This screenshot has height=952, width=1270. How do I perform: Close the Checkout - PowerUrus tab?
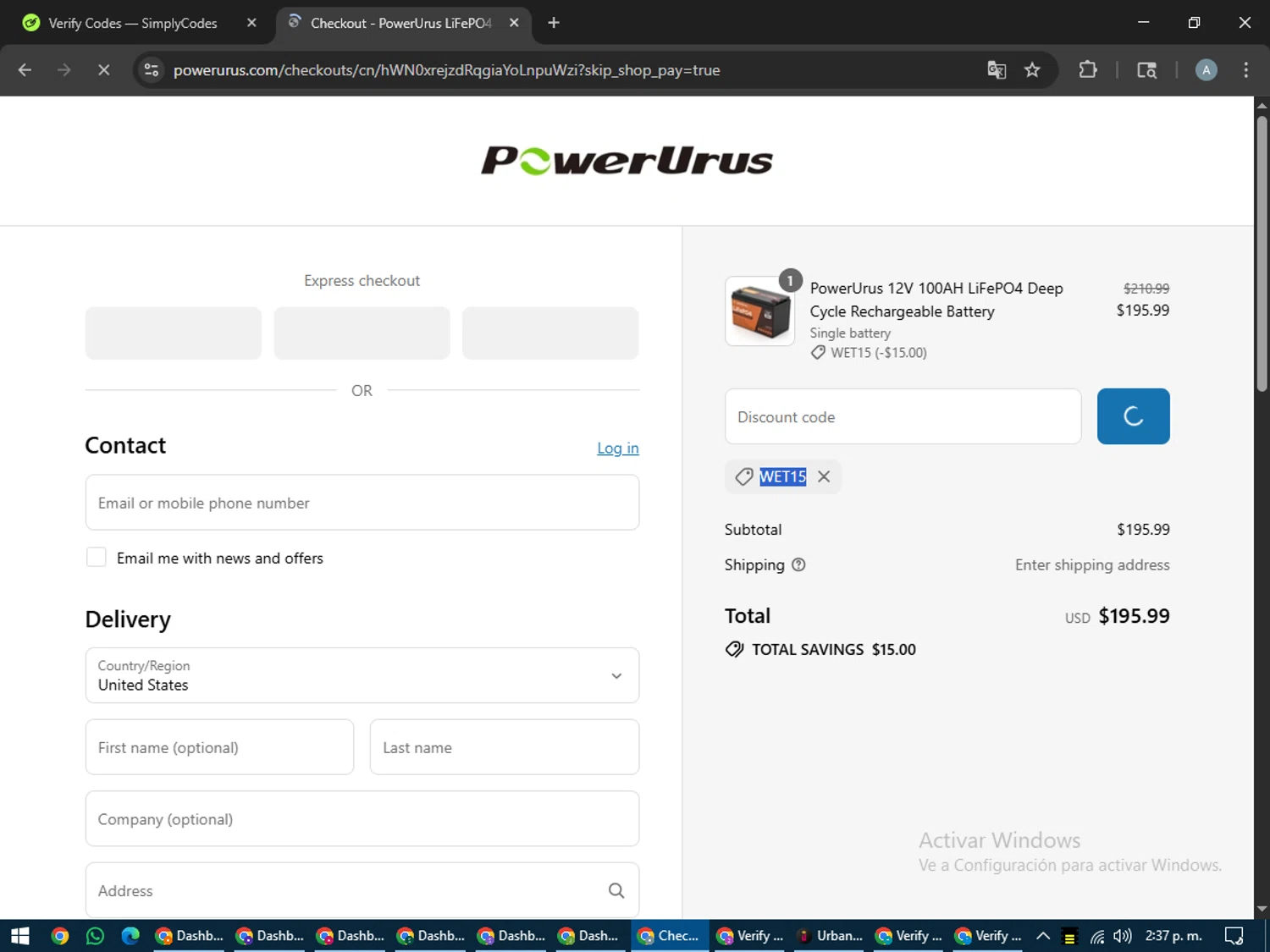pyautogui.click(x=514, y=23)
